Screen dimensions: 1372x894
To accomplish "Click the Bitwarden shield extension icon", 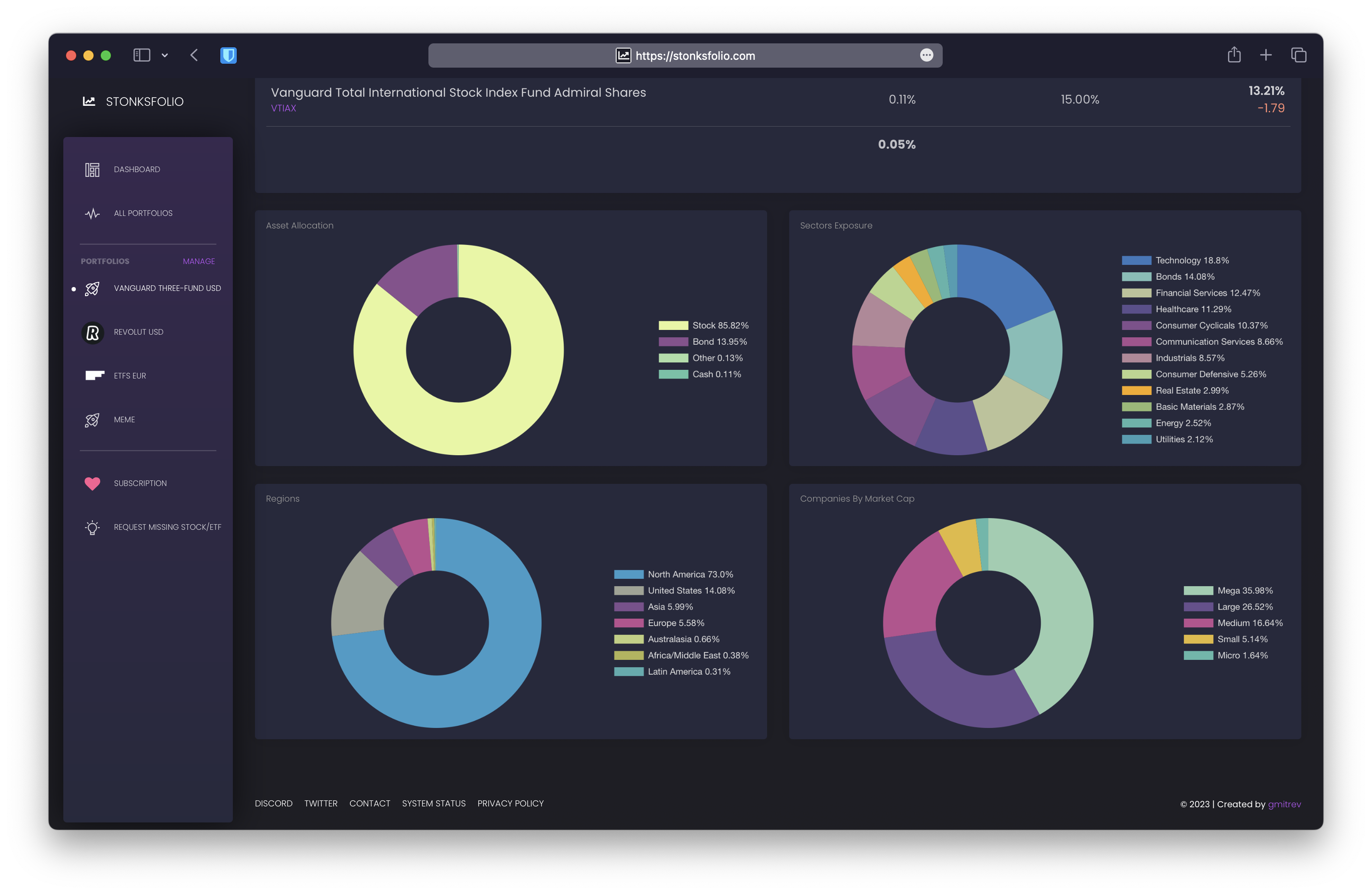I will tap(228, 55).
